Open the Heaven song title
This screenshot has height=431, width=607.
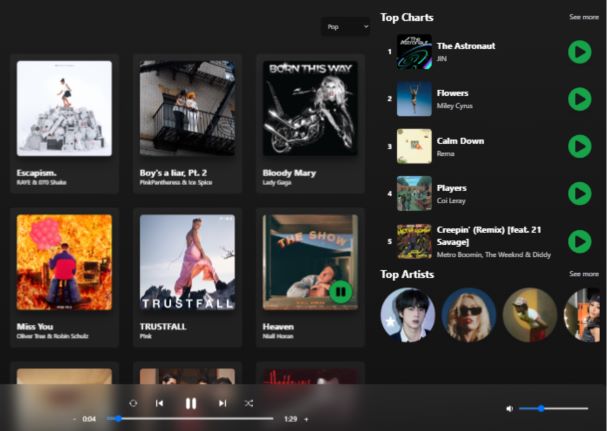[278, 326]
